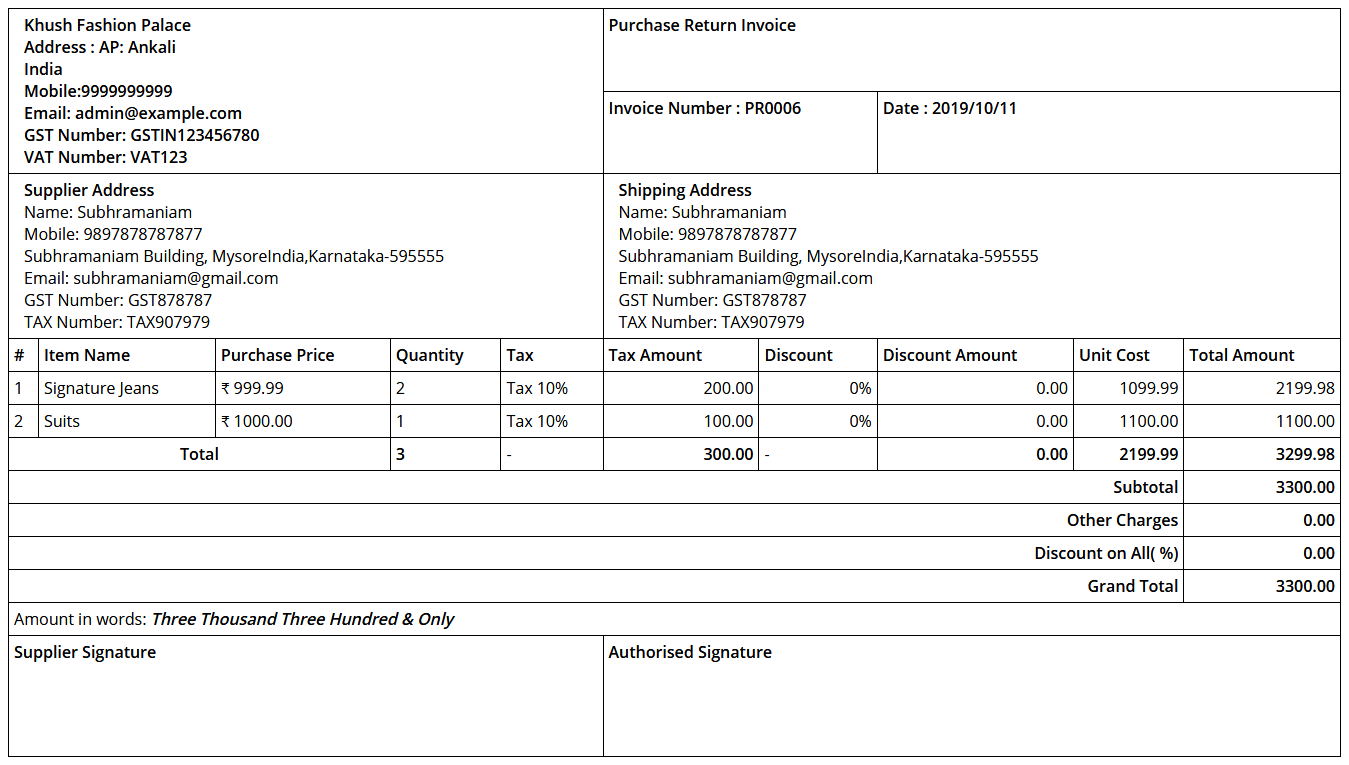Screen dimensions: 1349x765
Task: Click the 200.00 tax amount cell
Action: point(728,388)
